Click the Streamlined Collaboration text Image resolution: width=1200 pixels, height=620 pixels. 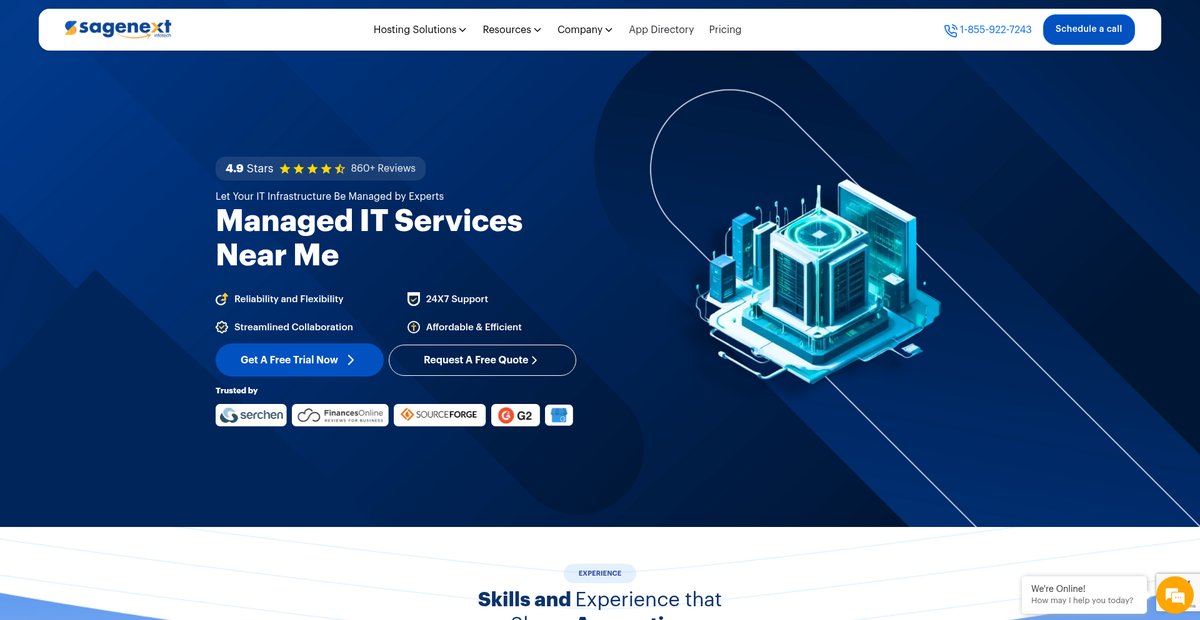tap(293, 327)
